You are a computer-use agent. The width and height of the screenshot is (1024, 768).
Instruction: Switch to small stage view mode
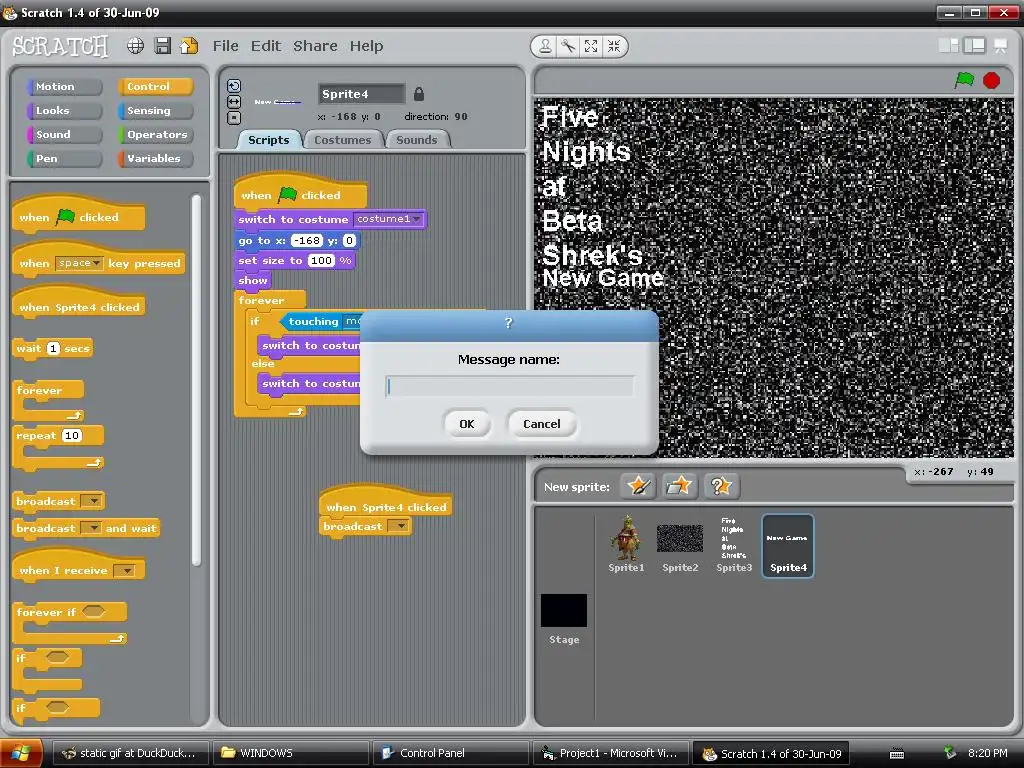[x=948, y=46]
